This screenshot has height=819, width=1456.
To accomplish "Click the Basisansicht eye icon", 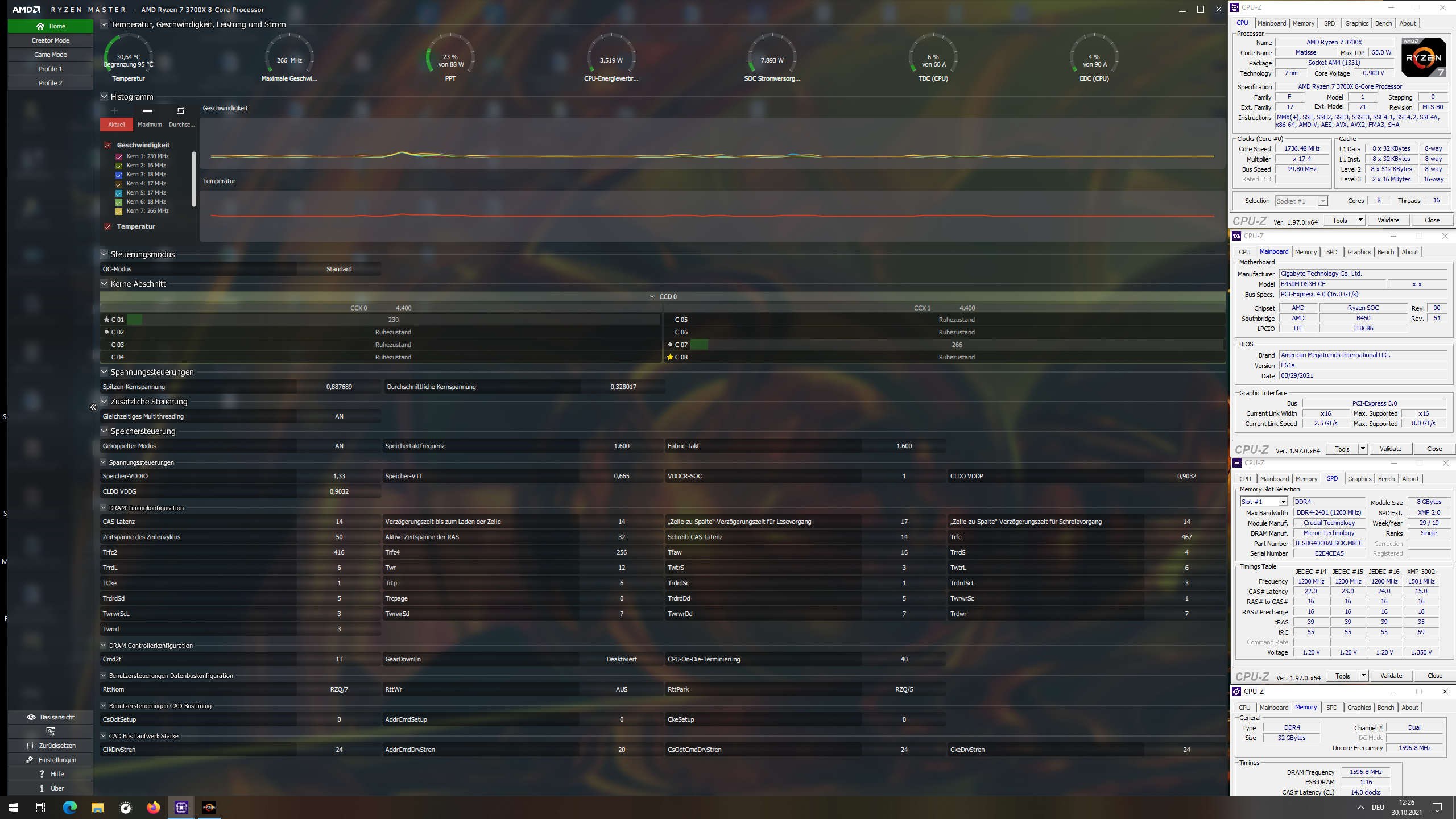I will click(31, 717).
